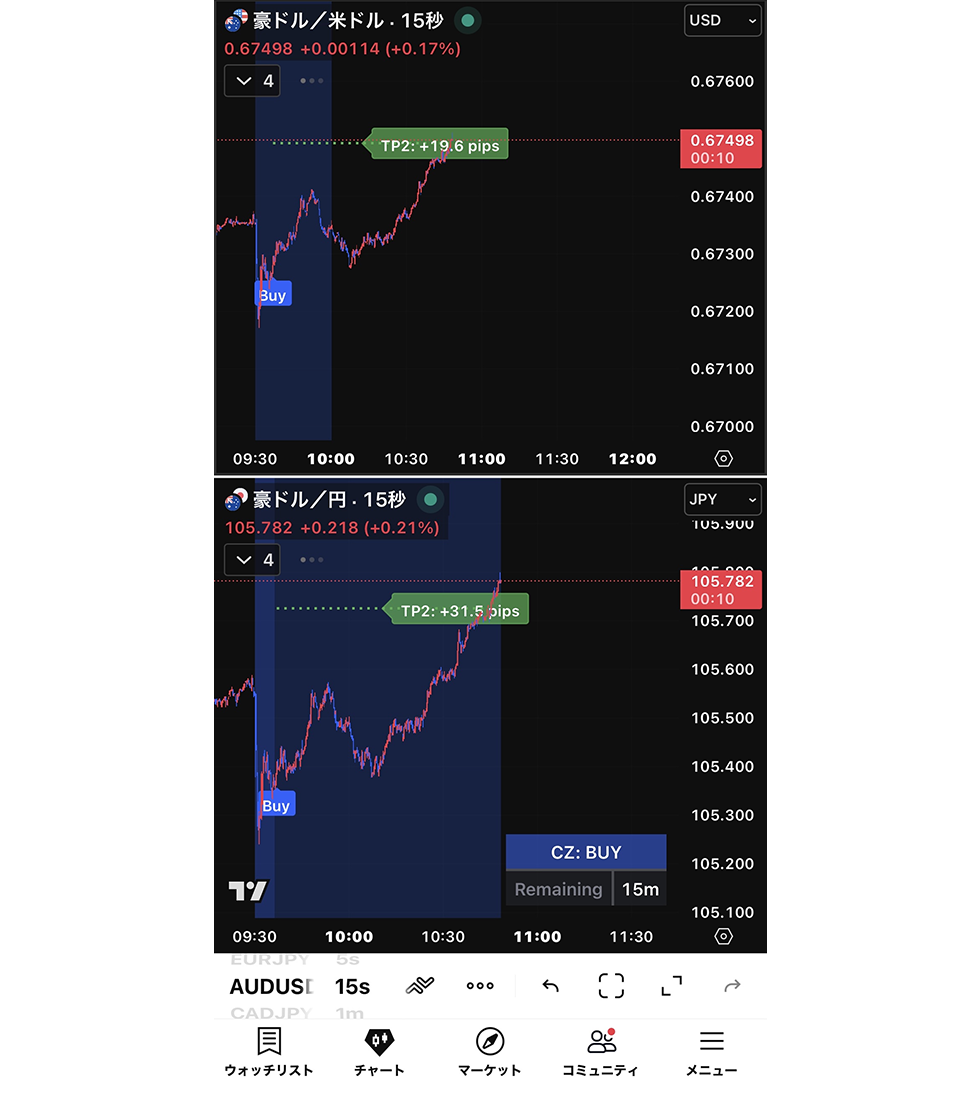Viewport: 980px width, 1100px height.
Task: Tap the AUDUSD symbol selector
Action: (271, 987)
